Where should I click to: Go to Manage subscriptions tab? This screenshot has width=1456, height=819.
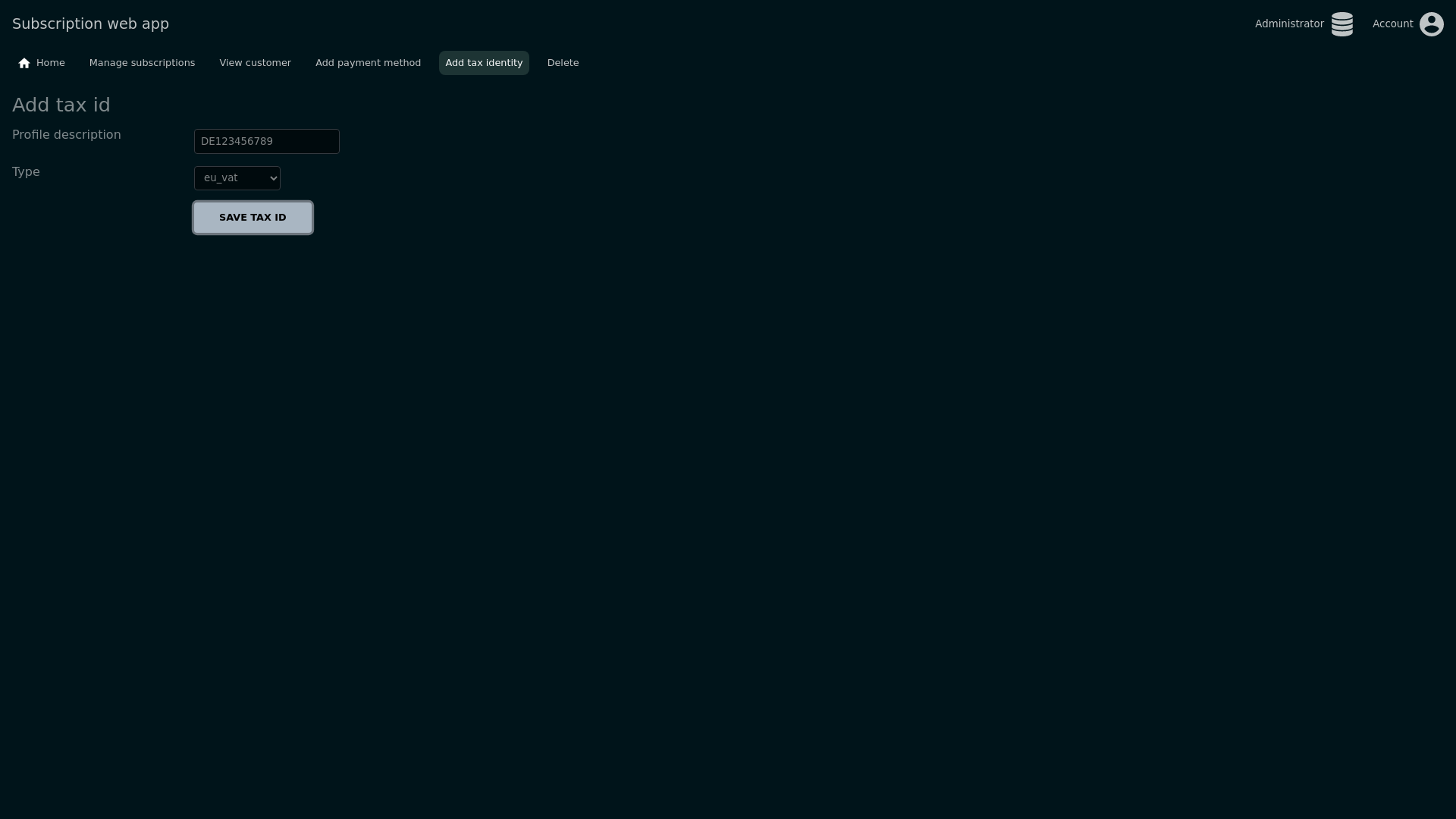(x=142, y=63)
